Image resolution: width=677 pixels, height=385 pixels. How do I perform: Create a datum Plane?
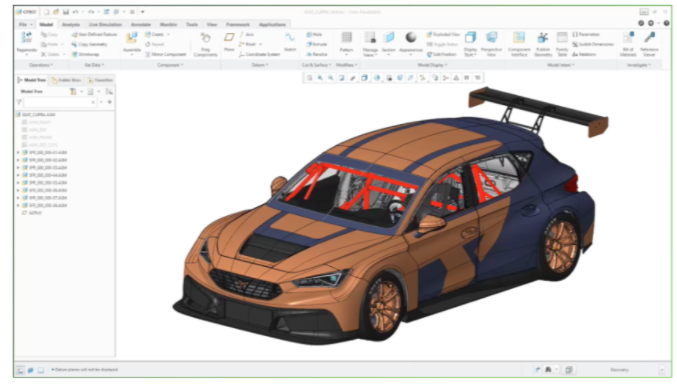[229, 38]
